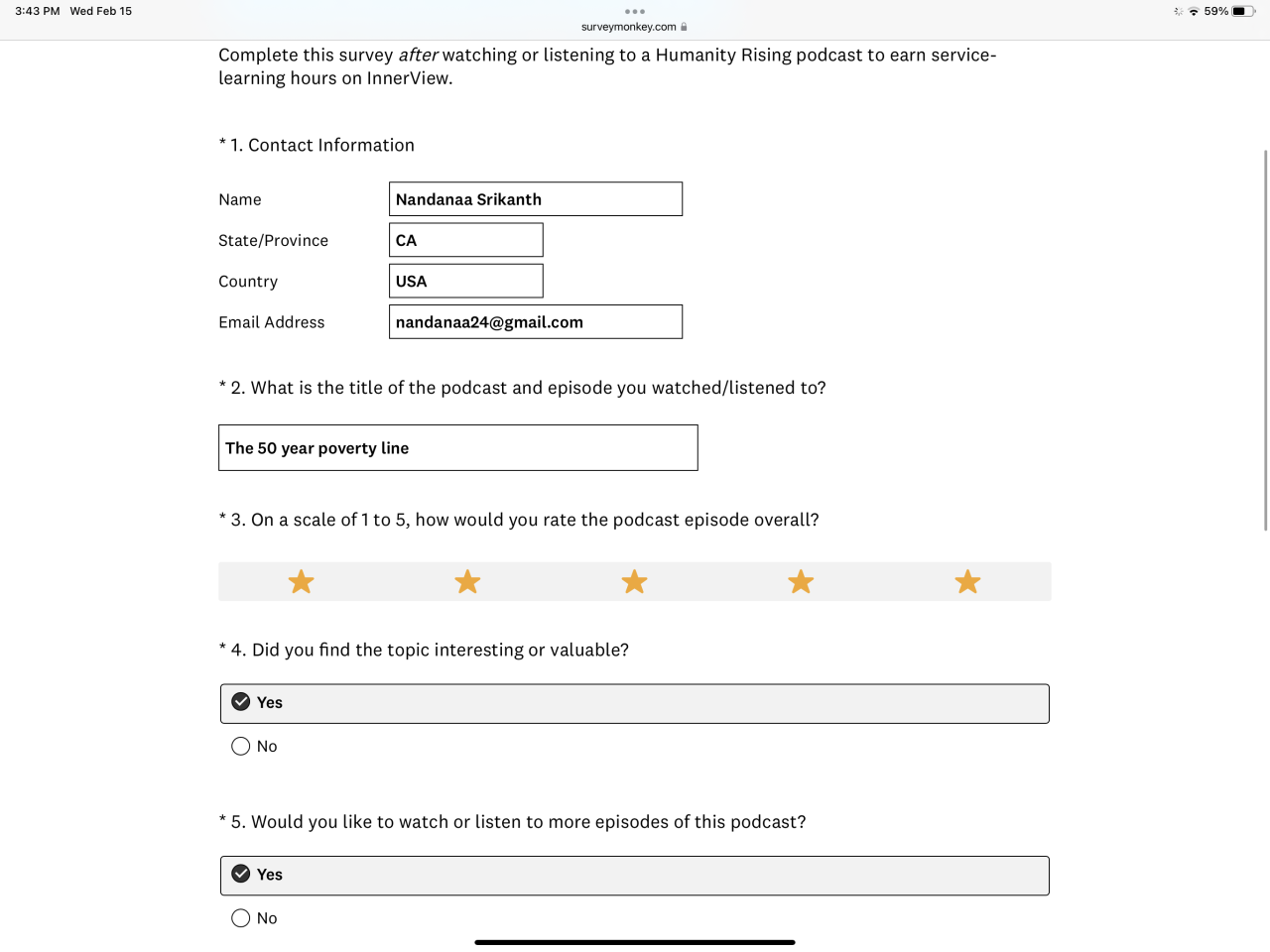
Task: Click the Country text field
Action: 466,281
